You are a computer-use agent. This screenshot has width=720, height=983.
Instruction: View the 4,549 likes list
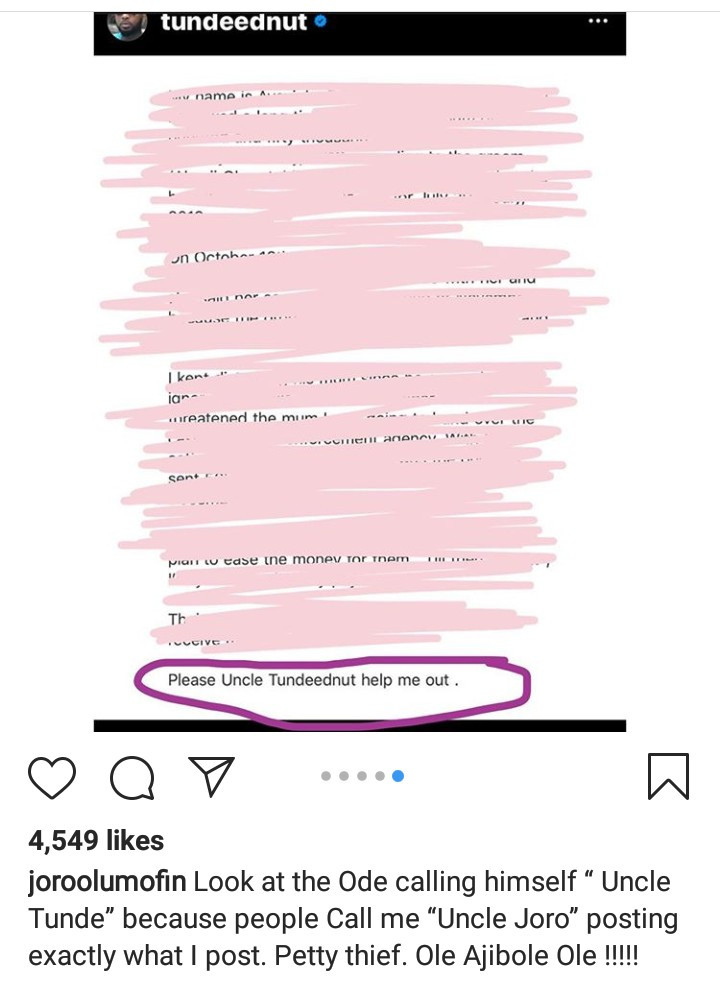tap(96, 841)
